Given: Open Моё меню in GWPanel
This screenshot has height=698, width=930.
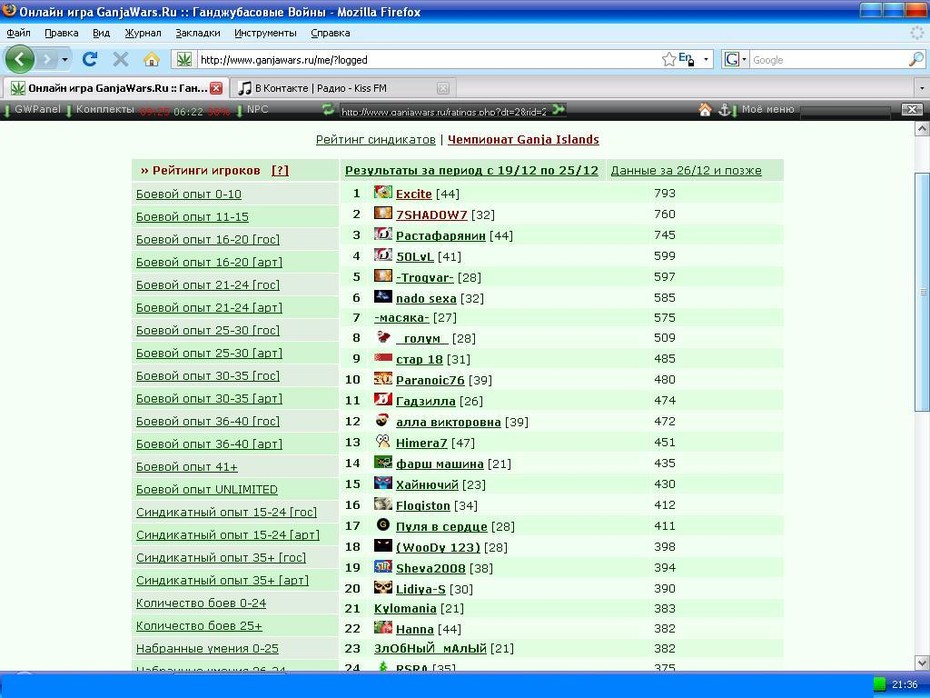Looking at the screenshot, I should [767, 109].
